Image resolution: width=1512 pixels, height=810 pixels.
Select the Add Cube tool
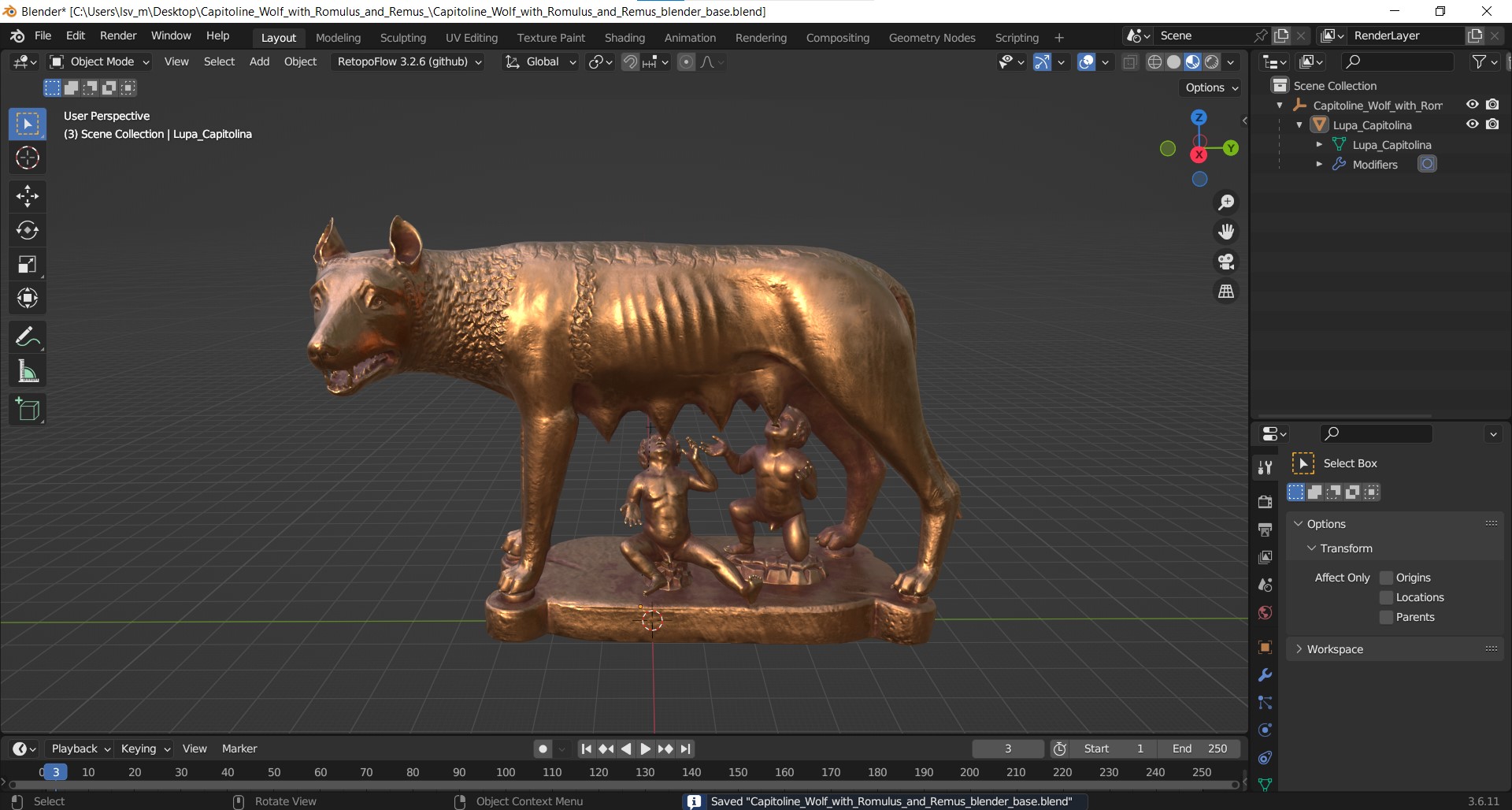point(28,410)
